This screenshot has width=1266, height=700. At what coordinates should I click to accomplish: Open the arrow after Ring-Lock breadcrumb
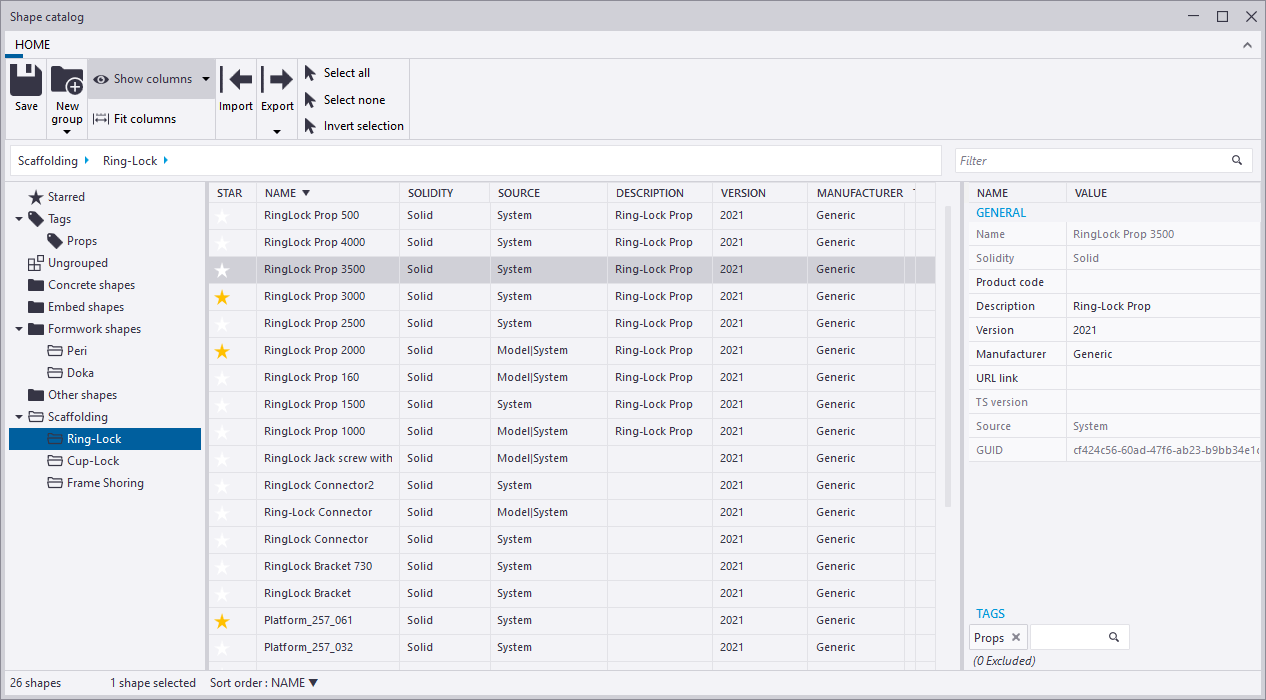166,160
